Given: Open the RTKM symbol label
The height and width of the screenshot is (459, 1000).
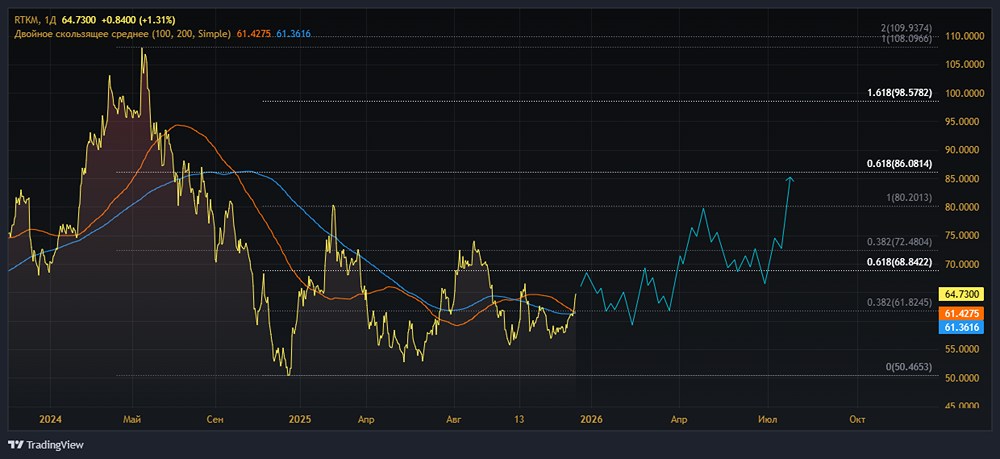Looking at the screenshot, I should pyautogui.click(x=28, y=19).
